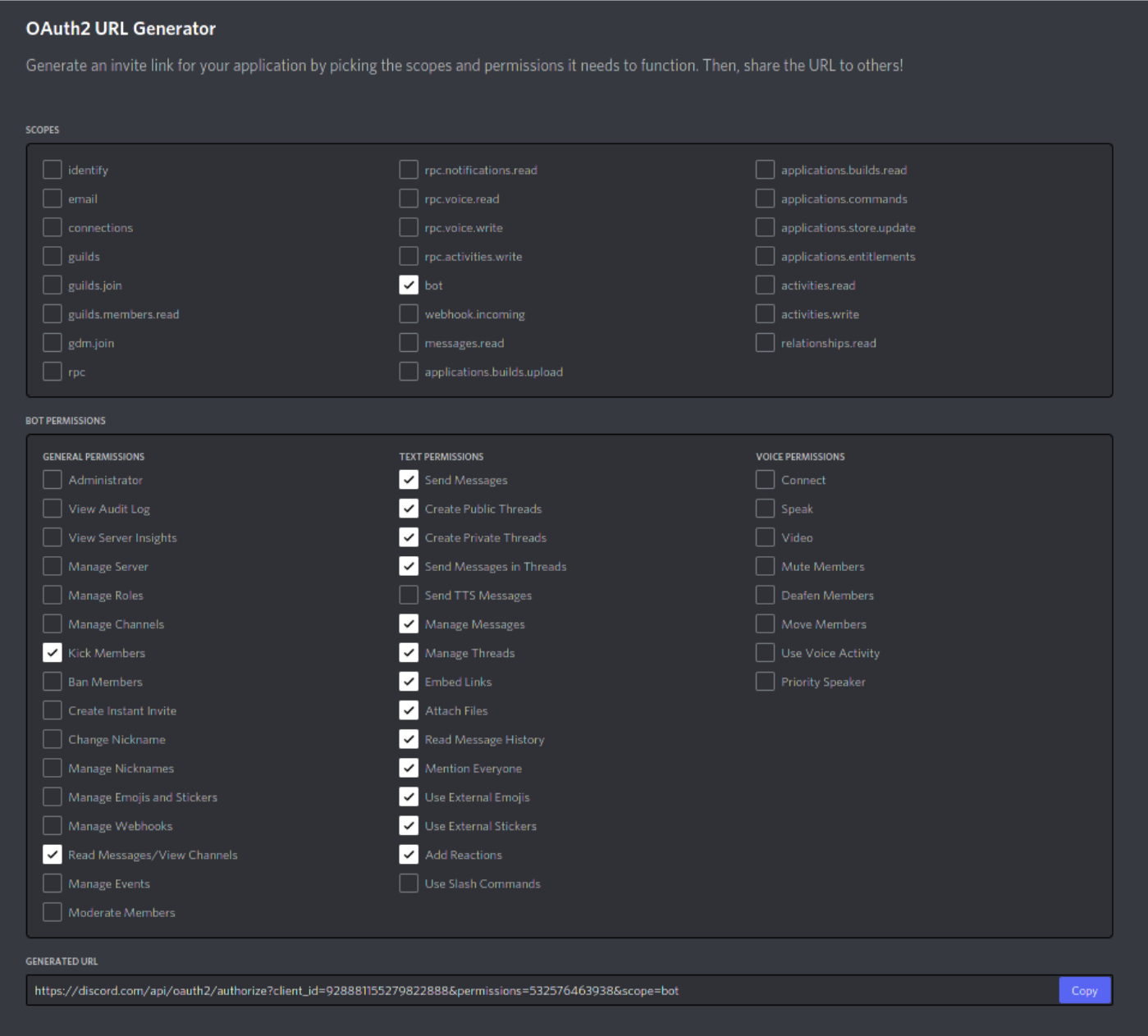
Task: Check Manage Webhooks permission
Action: click(53, 825)
